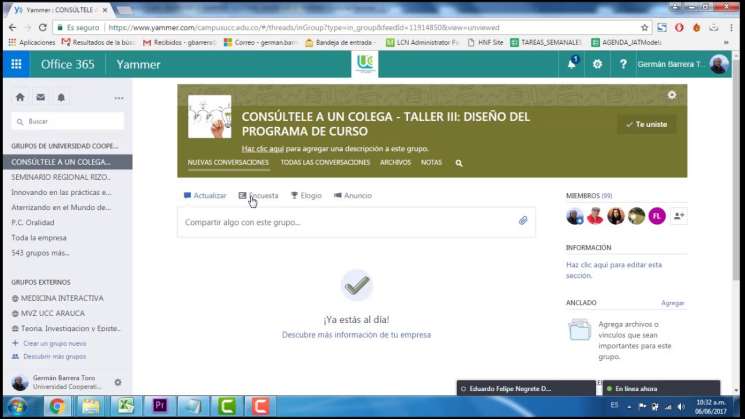Open Premiere Pro from the taskbar

(160, 406)
